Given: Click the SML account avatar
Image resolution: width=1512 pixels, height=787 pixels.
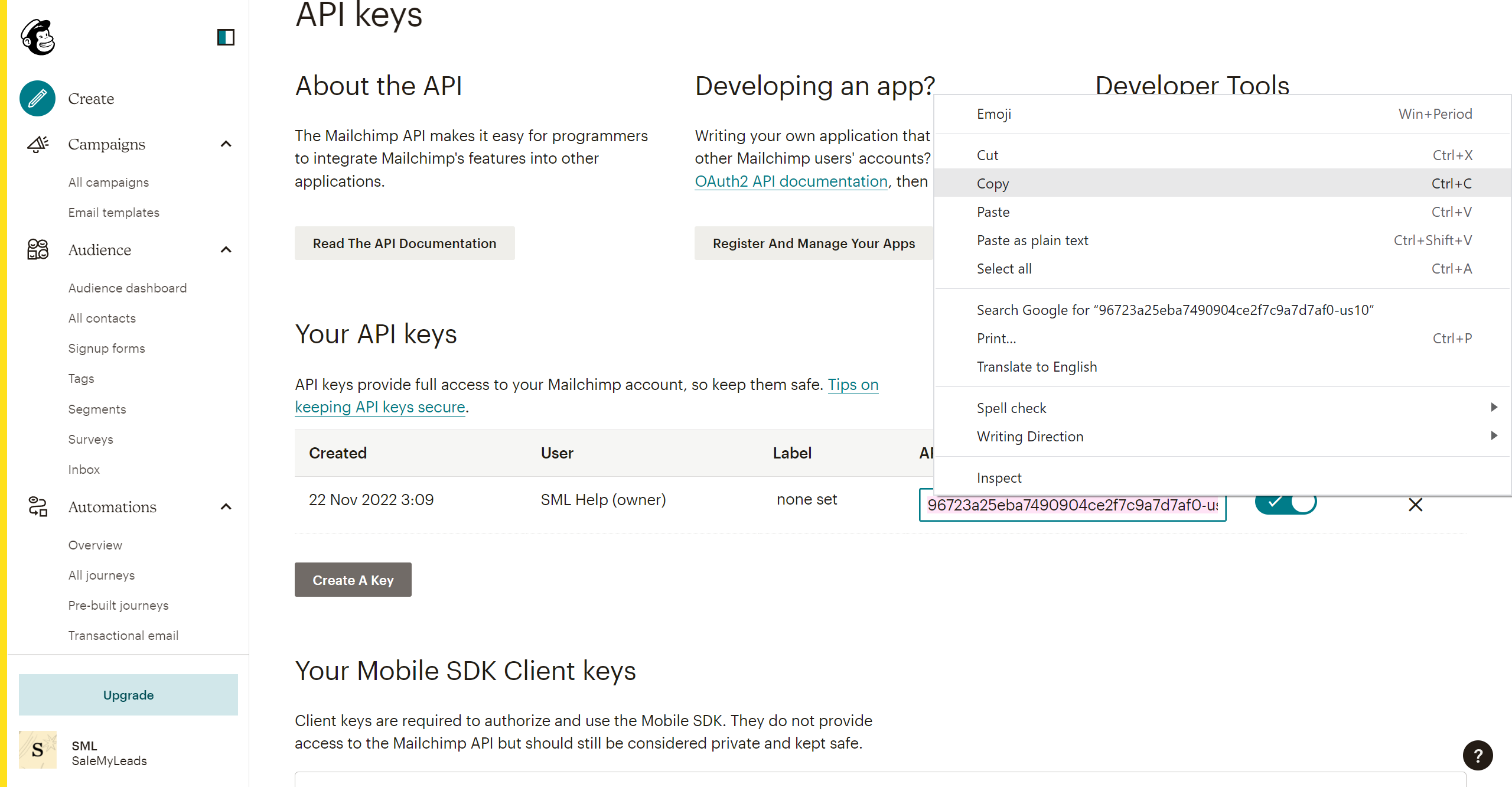Looking at the screenshot, I should click(38, 749).
